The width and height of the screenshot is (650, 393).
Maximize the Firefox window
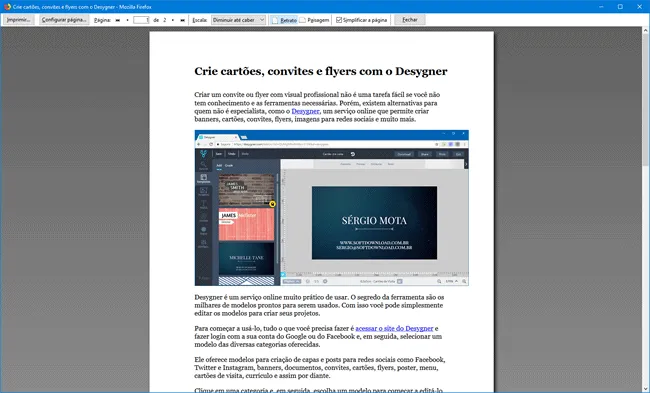pyautogui.click(x=620, y=7)
